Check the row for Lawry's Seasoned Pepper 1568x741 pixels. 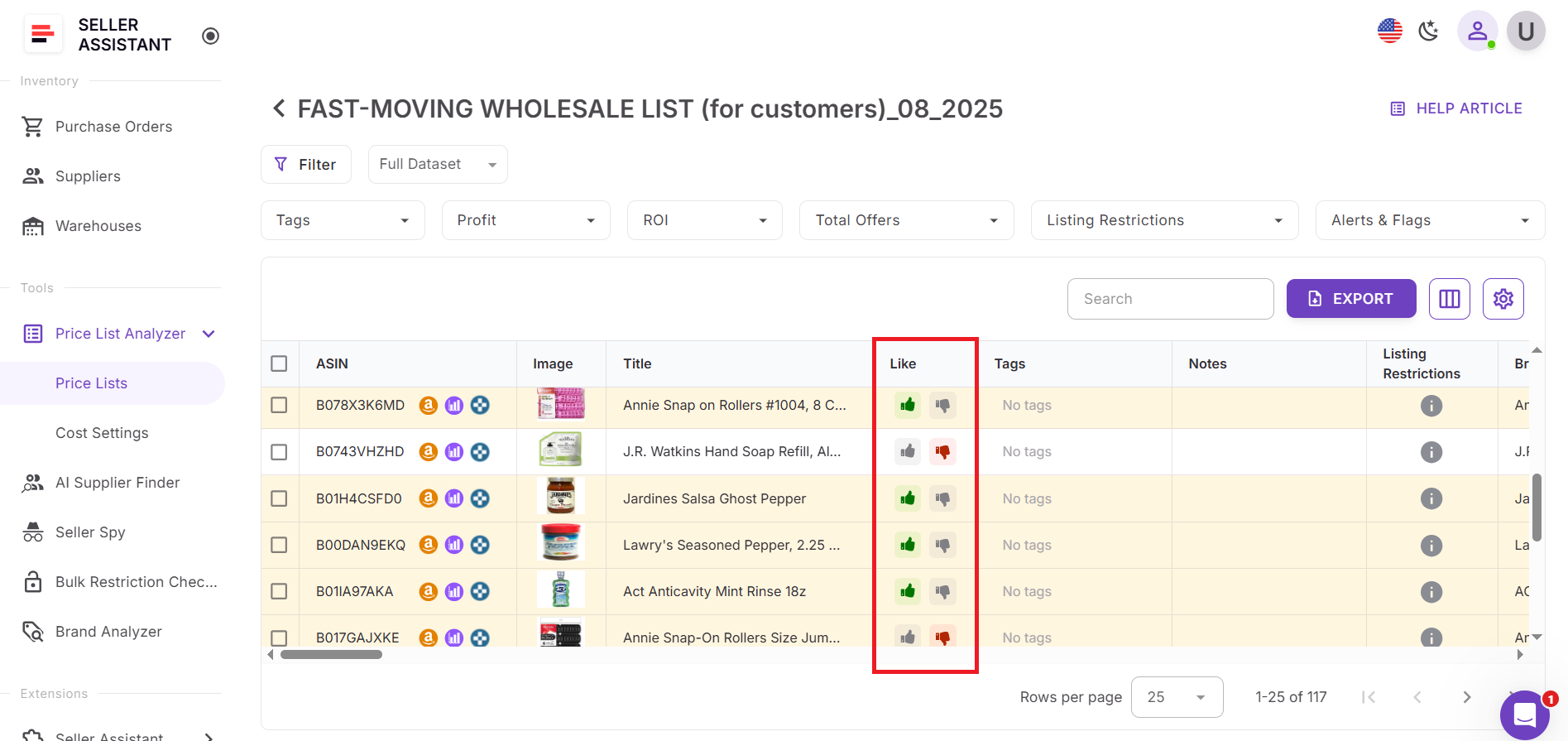pyautogui.click(x=280, y=545)
